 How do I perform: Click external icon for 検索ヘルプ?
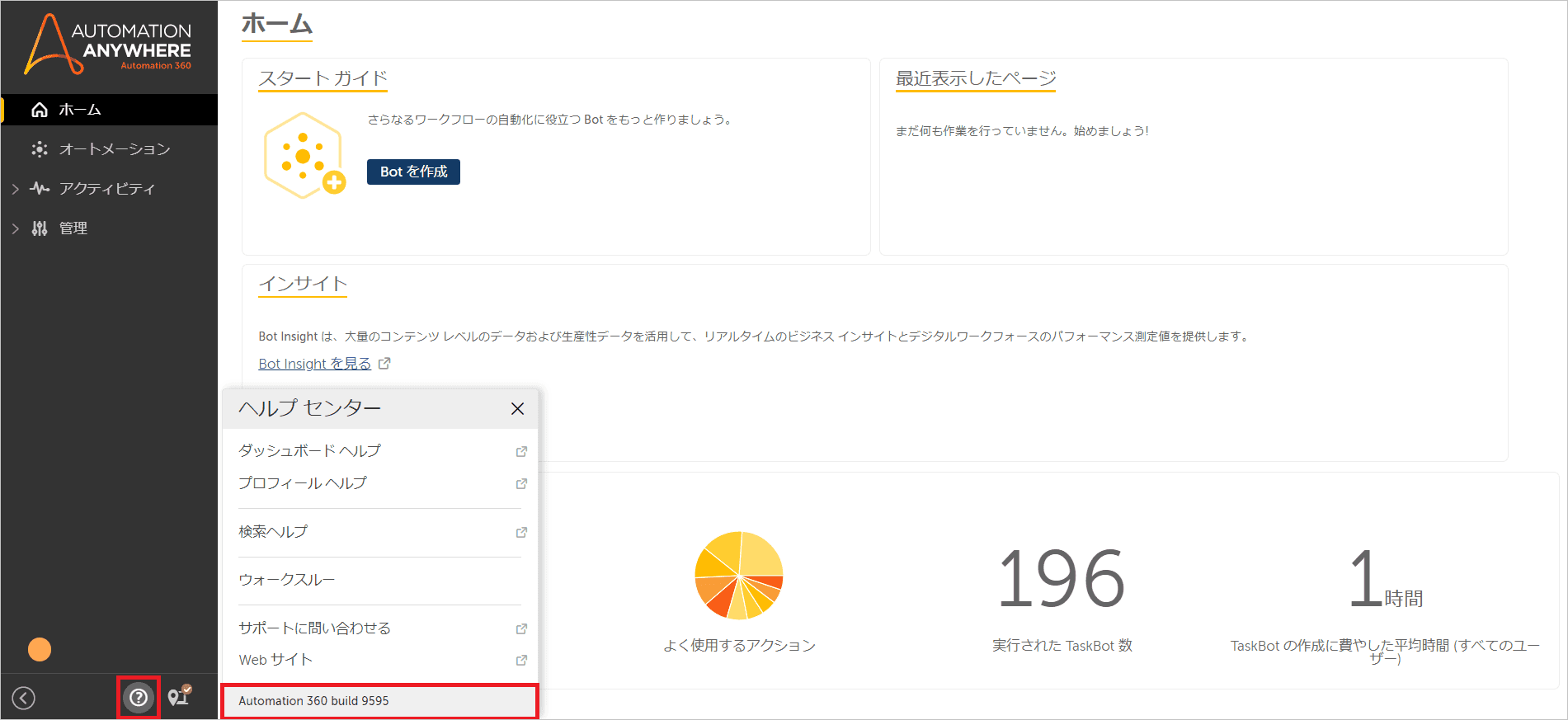521,532
